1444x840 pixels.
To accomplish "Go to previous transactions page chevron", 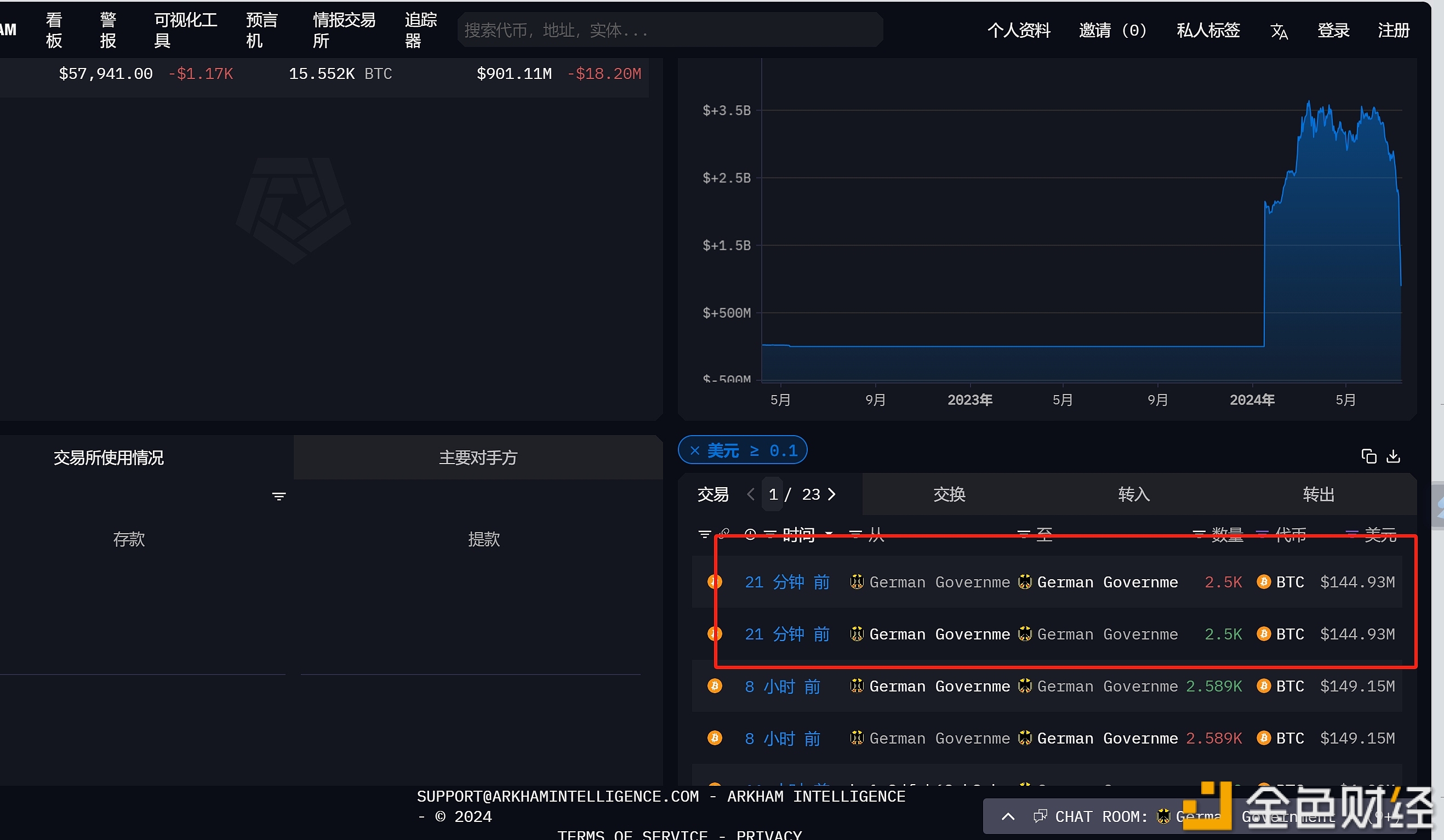I will (751, 494).
